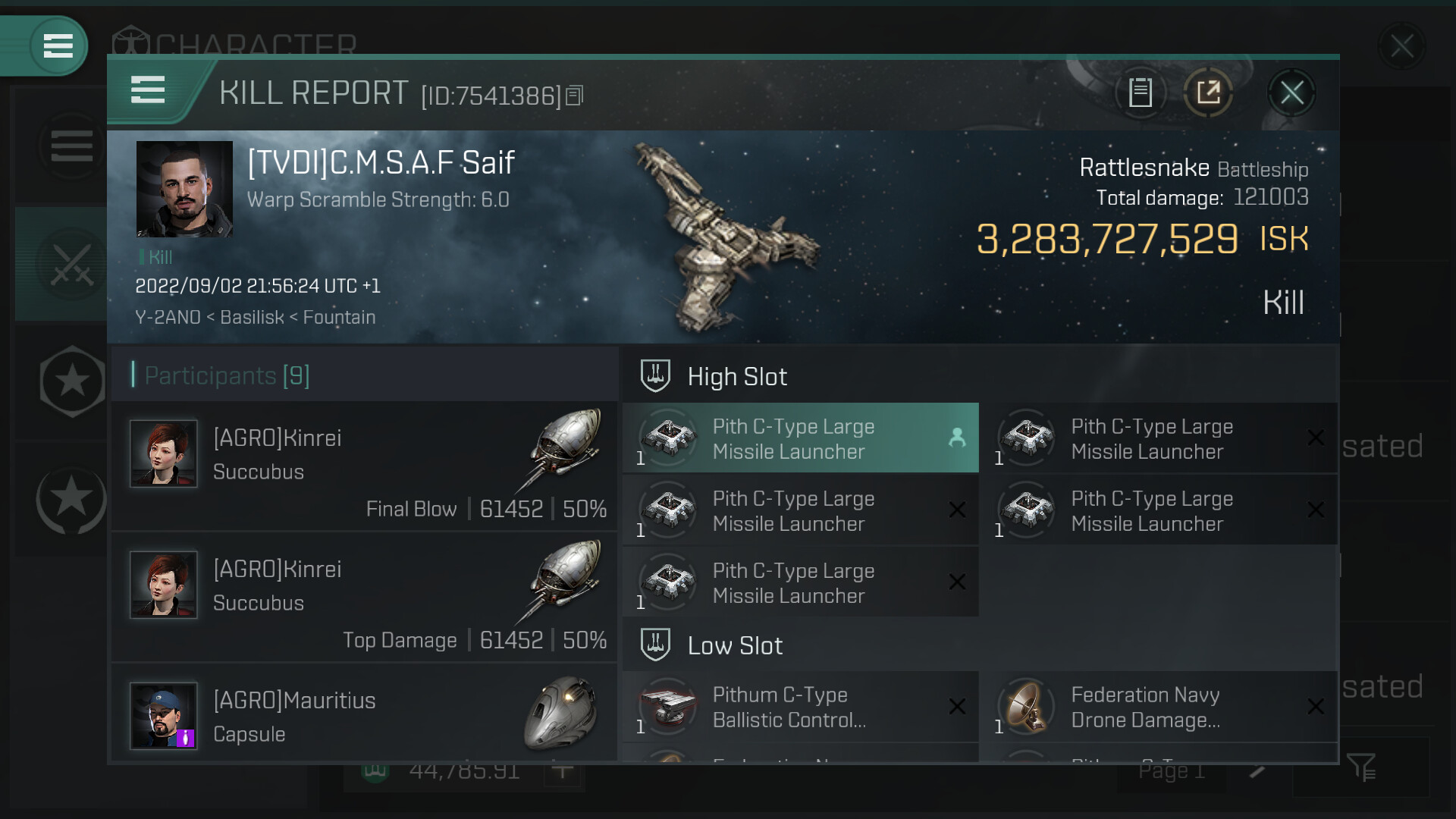Click the Y-2ANO Basilisk Fountain location
Viewport: 1456px width, 819px height.
coord(255,317)
